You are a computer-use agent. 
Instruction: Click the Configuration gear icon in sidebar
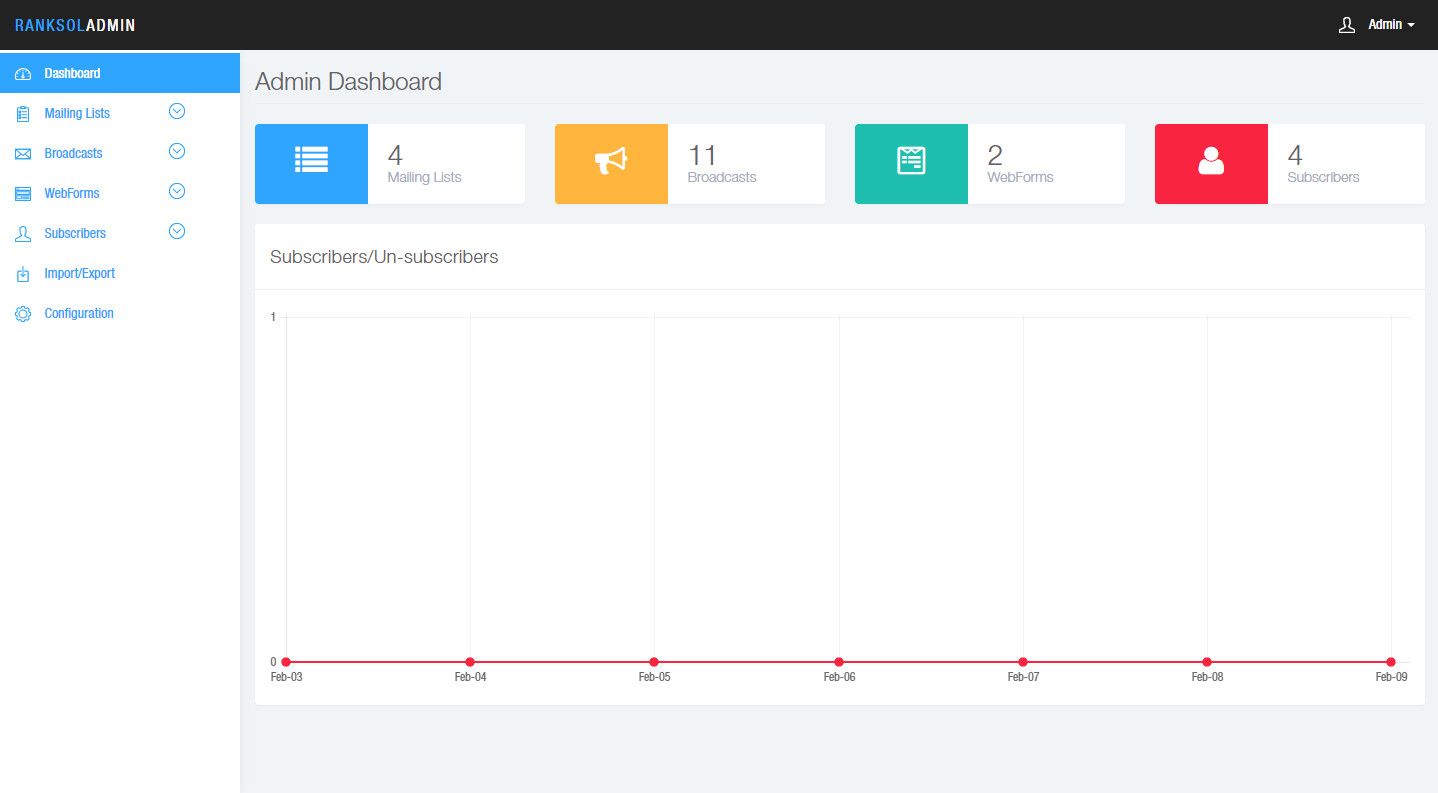click(23, 314)
